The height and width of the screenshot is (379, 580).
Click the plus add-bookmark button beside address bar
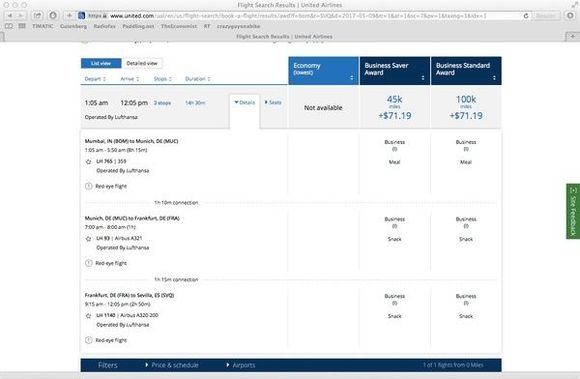pyautogui.click(x=69, y=16)
